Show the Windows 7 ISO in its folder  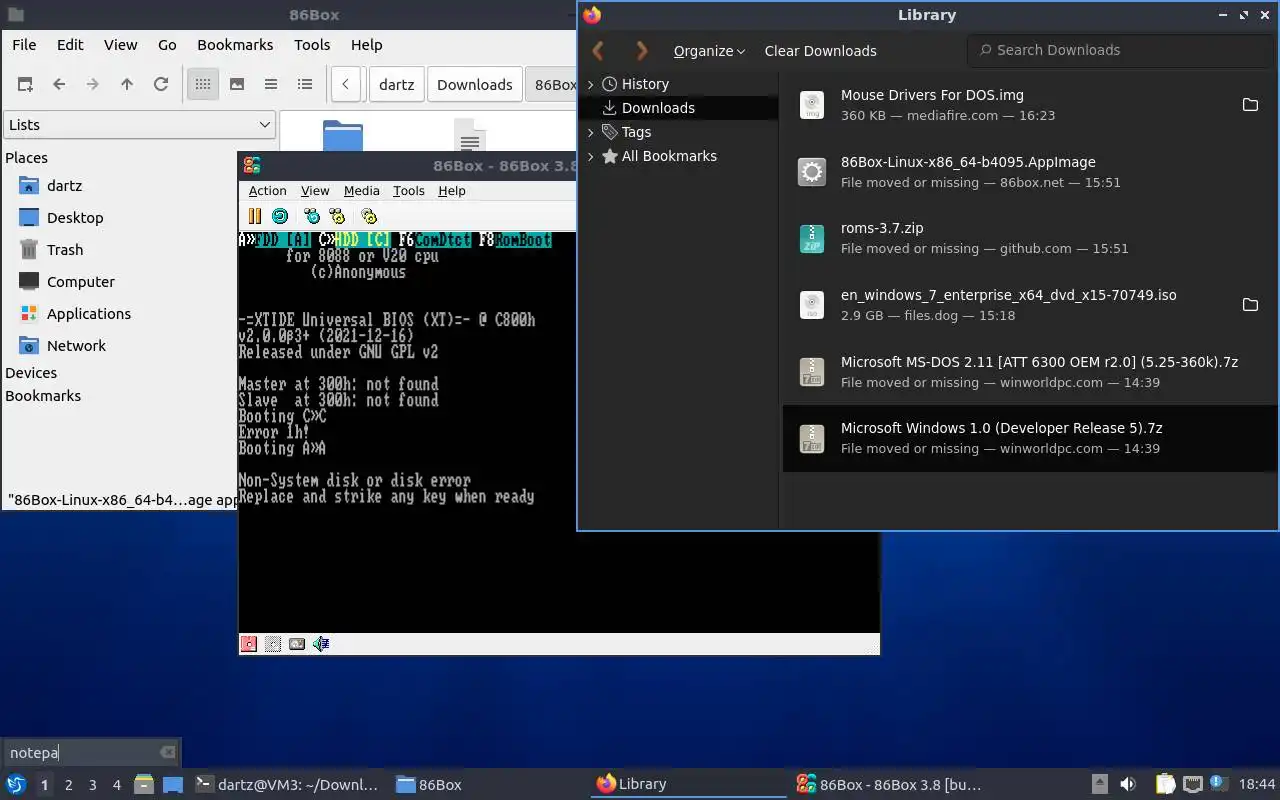click(1250, 305)
